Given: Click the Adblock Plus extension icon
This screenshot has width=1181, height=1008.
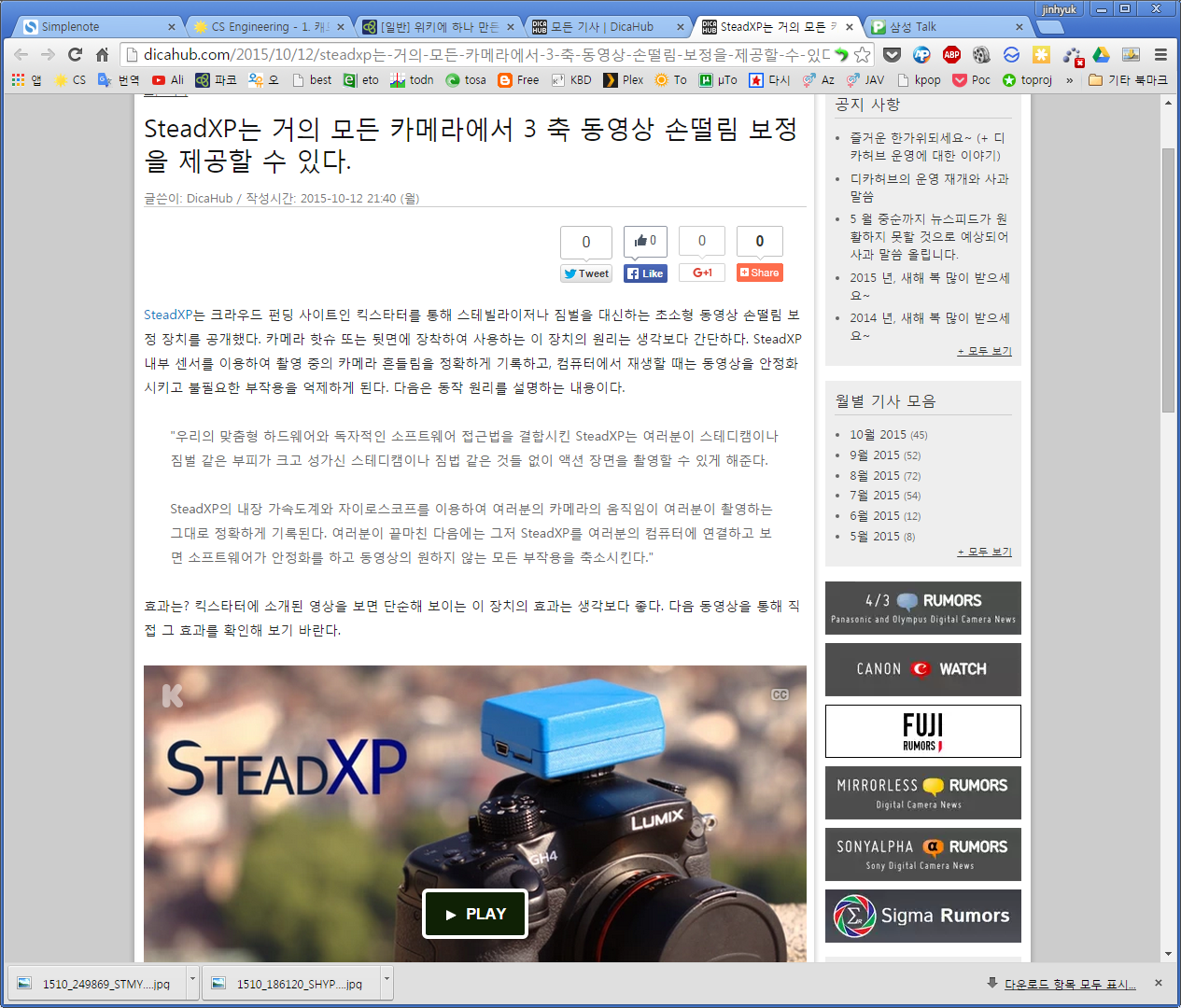Looking at the screenshot, I should (951, 55).
